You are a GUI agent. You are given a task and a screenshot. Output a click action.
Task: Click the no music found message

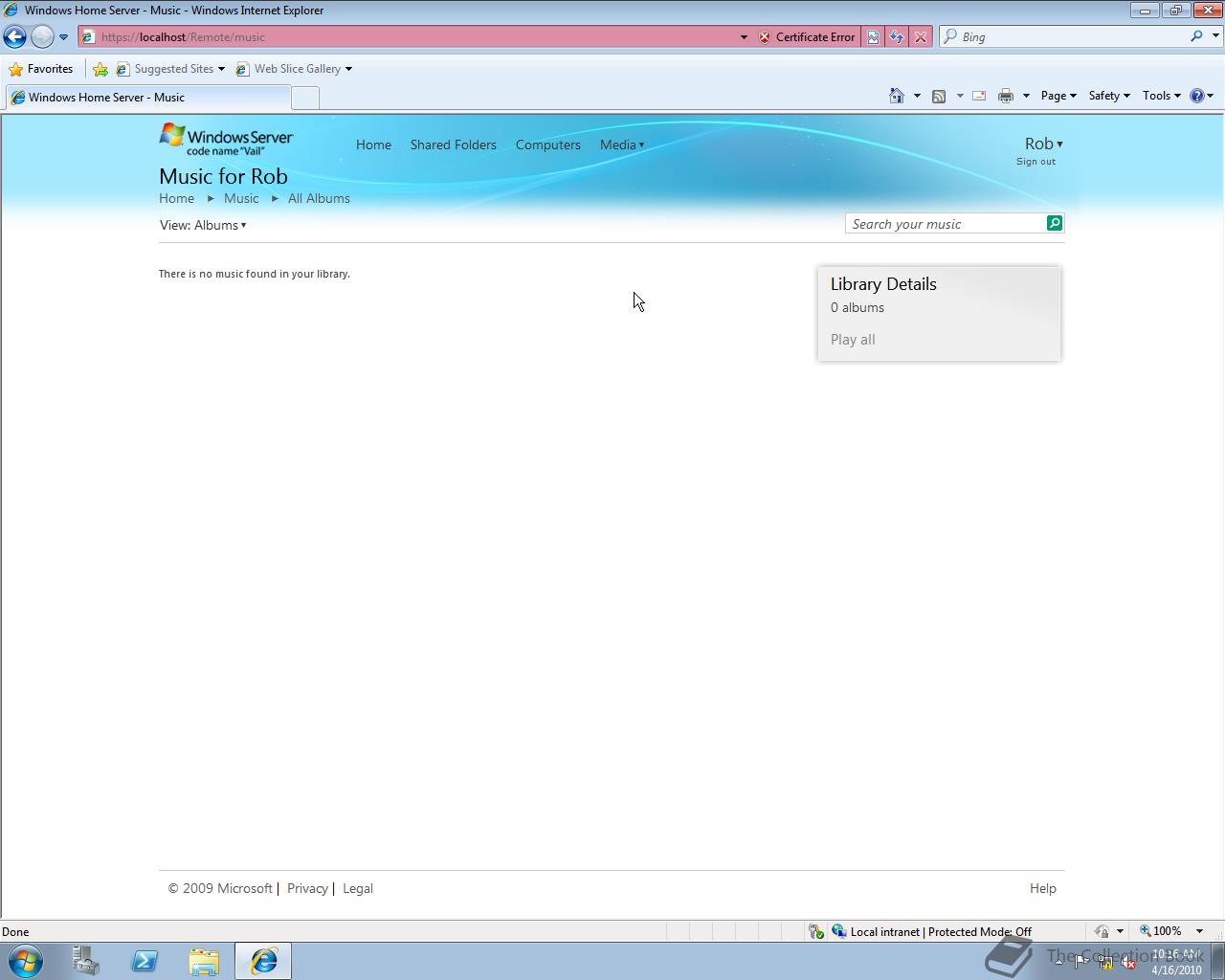coord(255,274)
